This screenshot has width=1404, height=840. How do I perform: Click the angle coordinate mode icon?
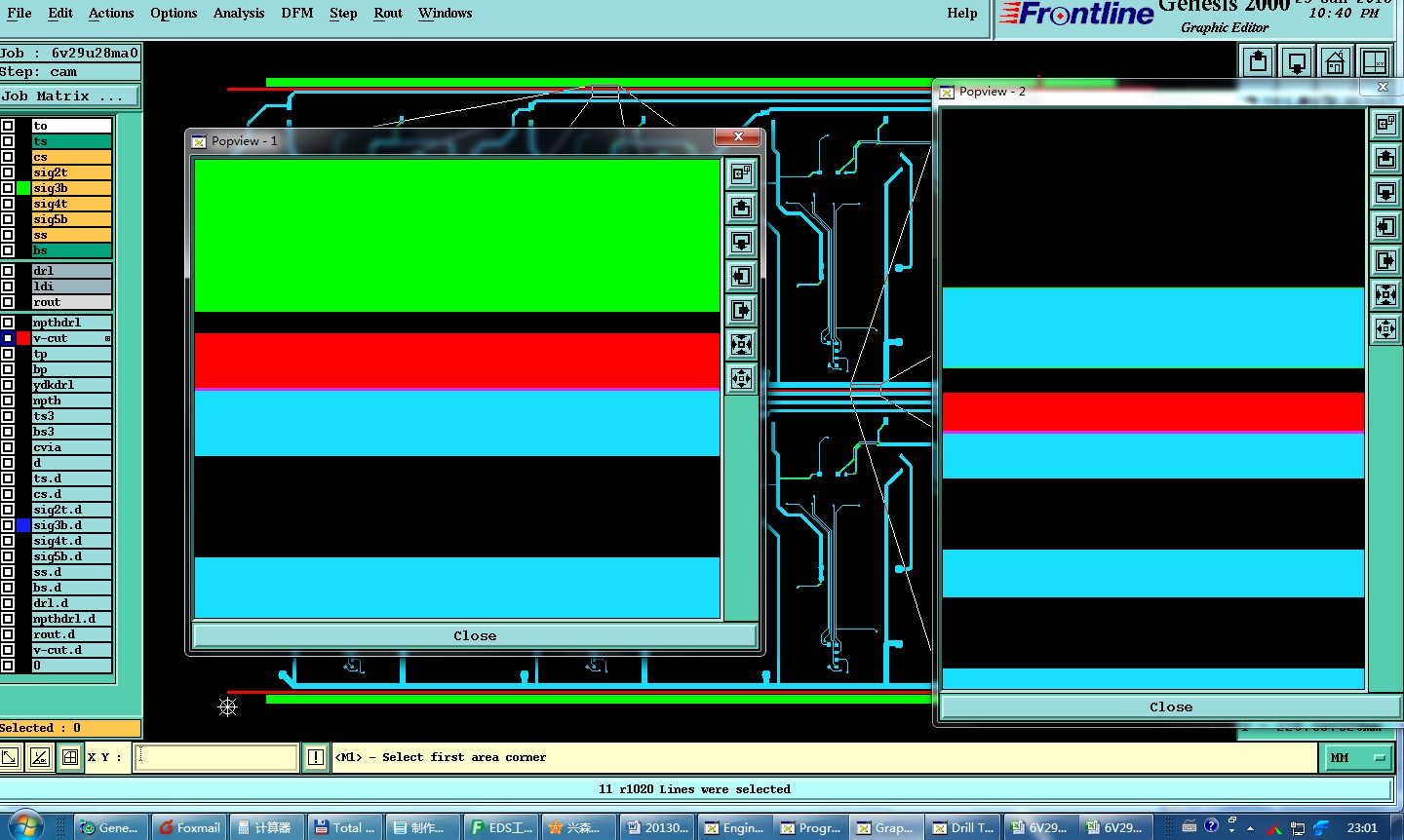click(40, 757)
